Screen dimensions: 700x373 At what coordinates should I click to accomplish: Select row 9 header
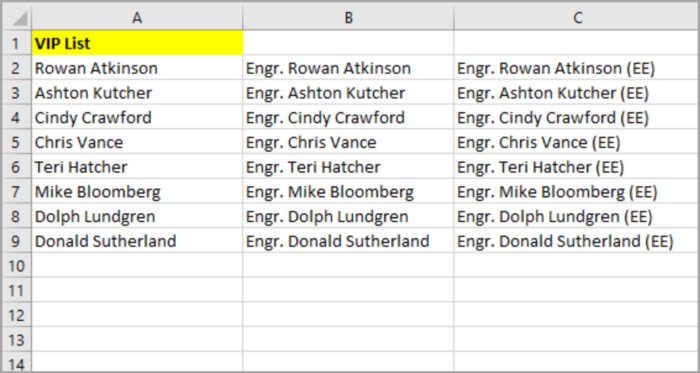pyautogui.click(x=17, y=241)
